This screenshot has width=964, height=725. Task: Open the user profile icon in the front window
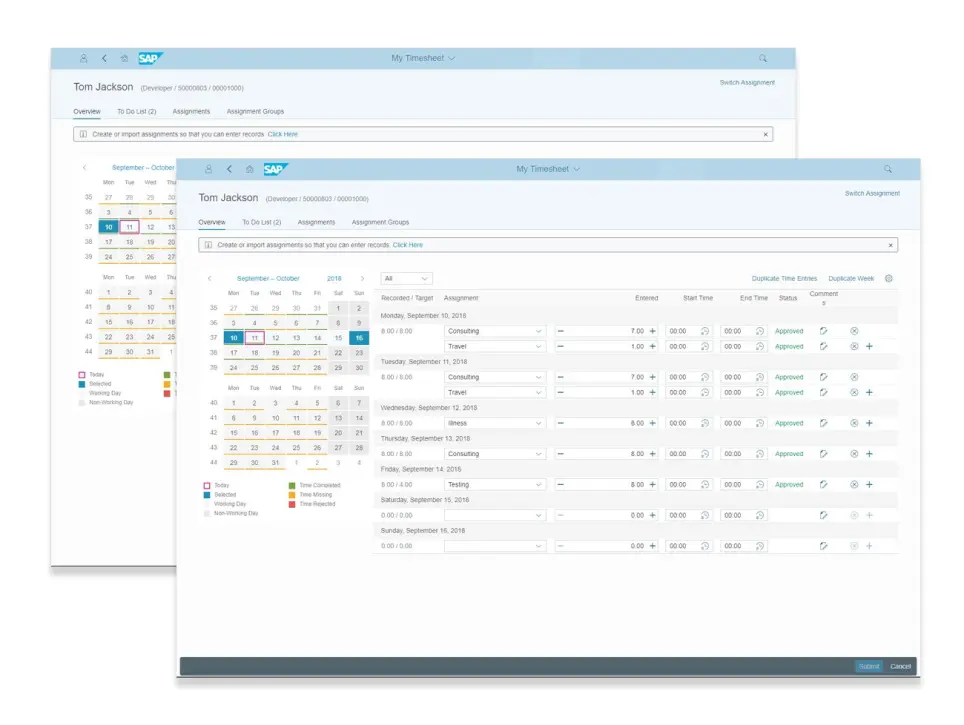coord(208,170)
